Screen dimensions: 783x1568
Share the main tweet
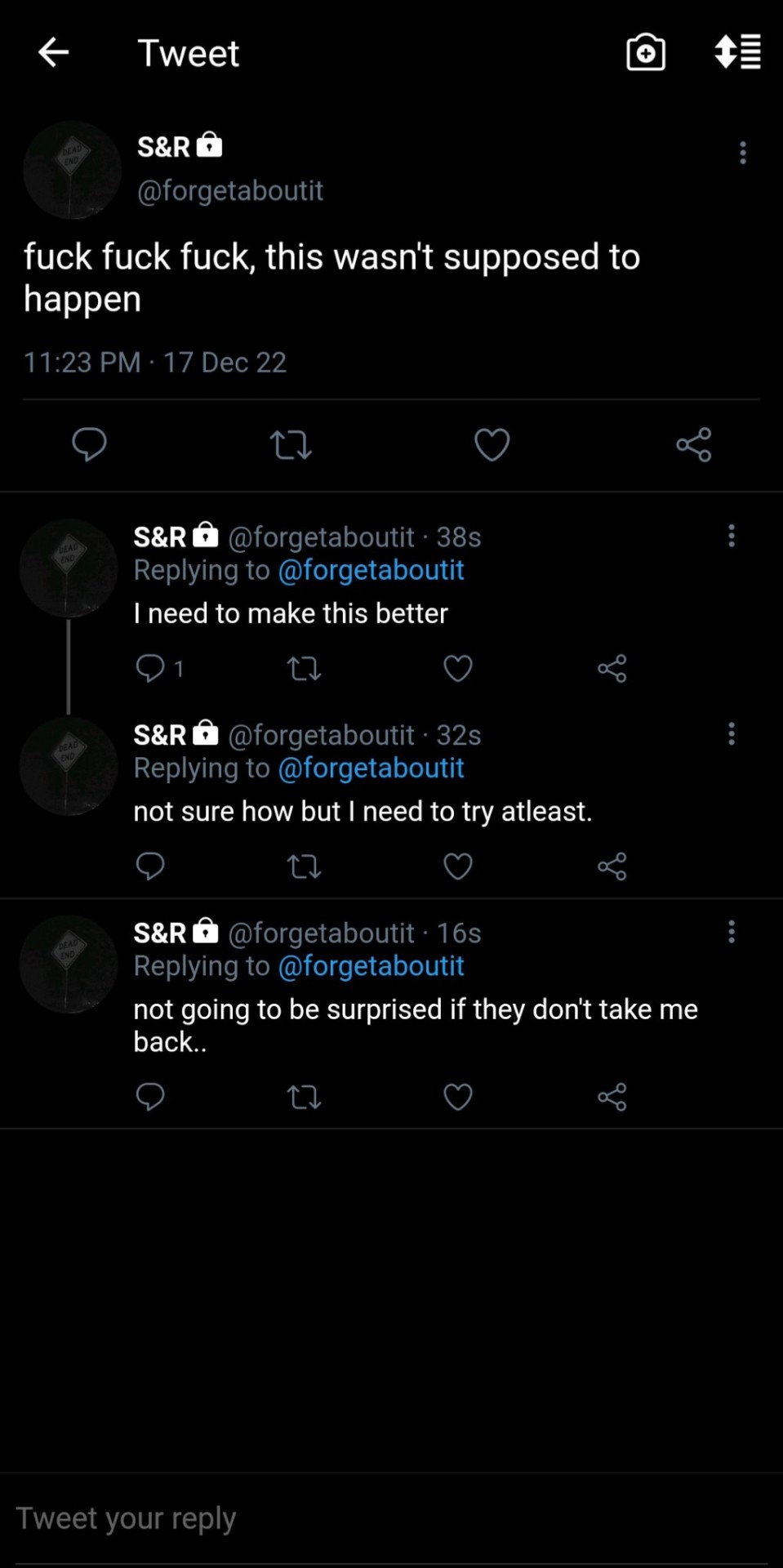click(694, 445)
